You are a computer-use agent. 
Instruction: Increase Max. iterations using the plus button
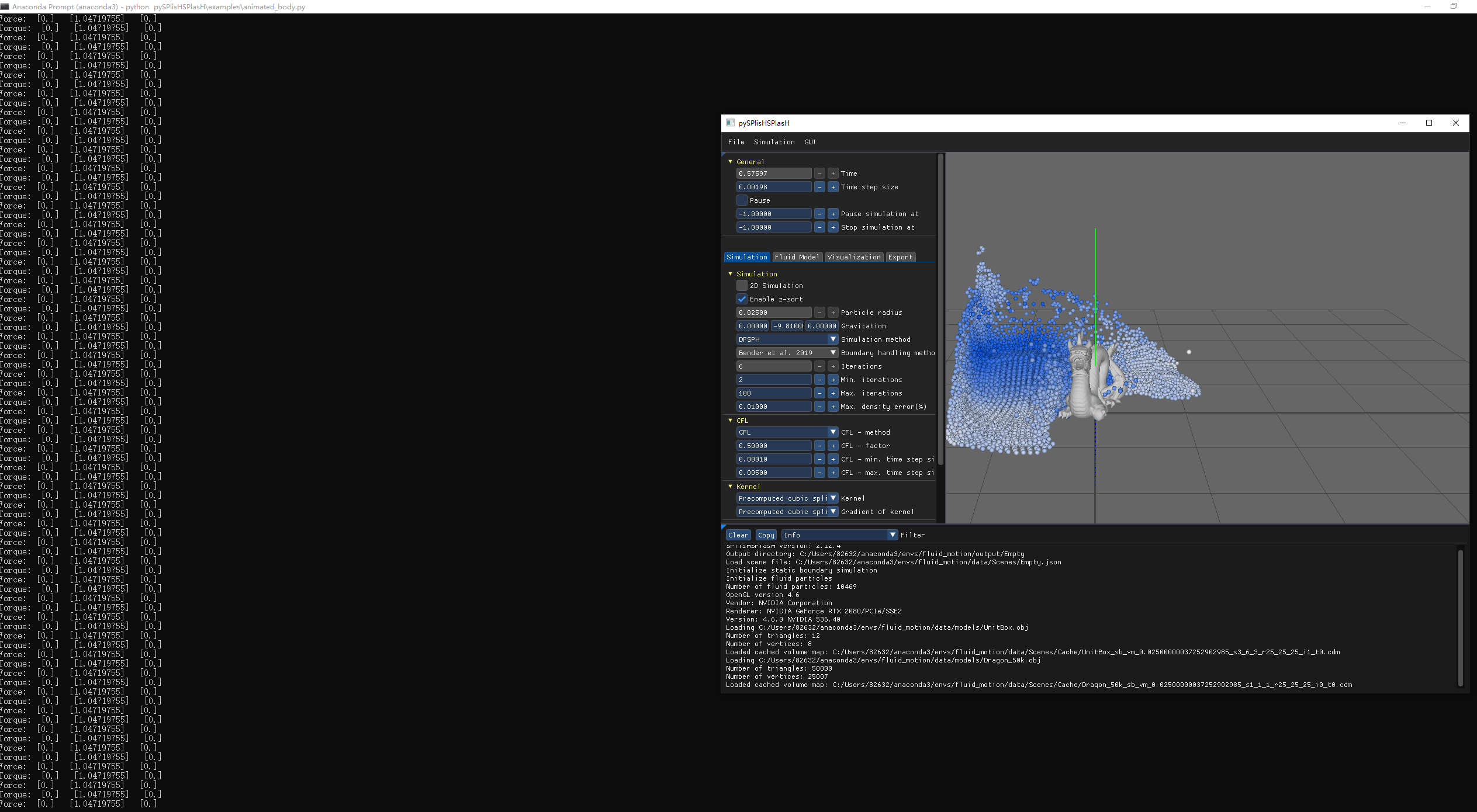[833, 393]
